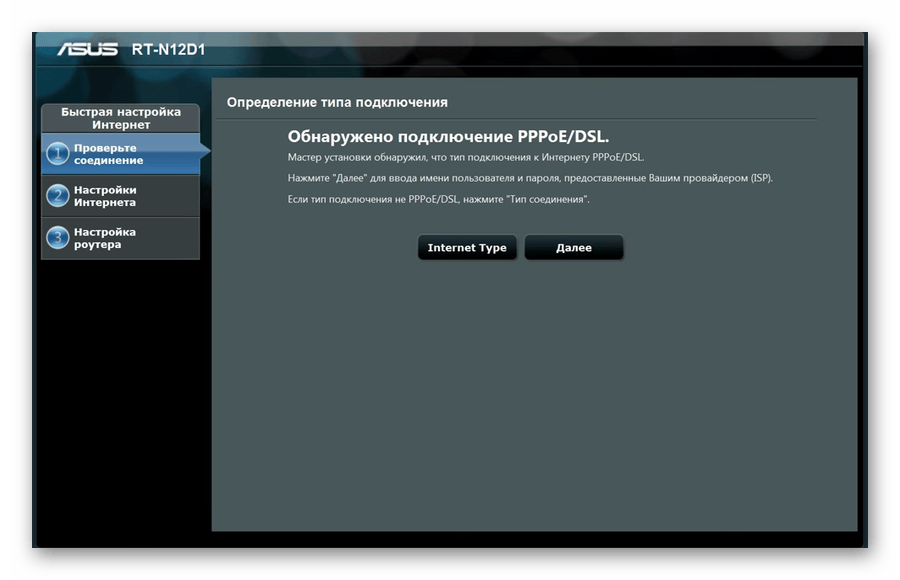
Task: Click the "Быстрая настройка Интернет" sidebar header
Action: tap(121, 118)
